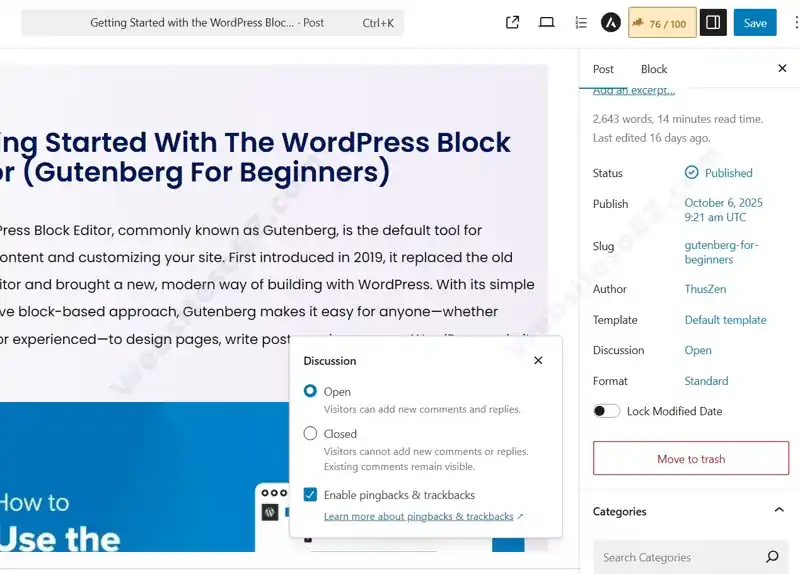Click the Move to trash button

(x=691, y=459)
